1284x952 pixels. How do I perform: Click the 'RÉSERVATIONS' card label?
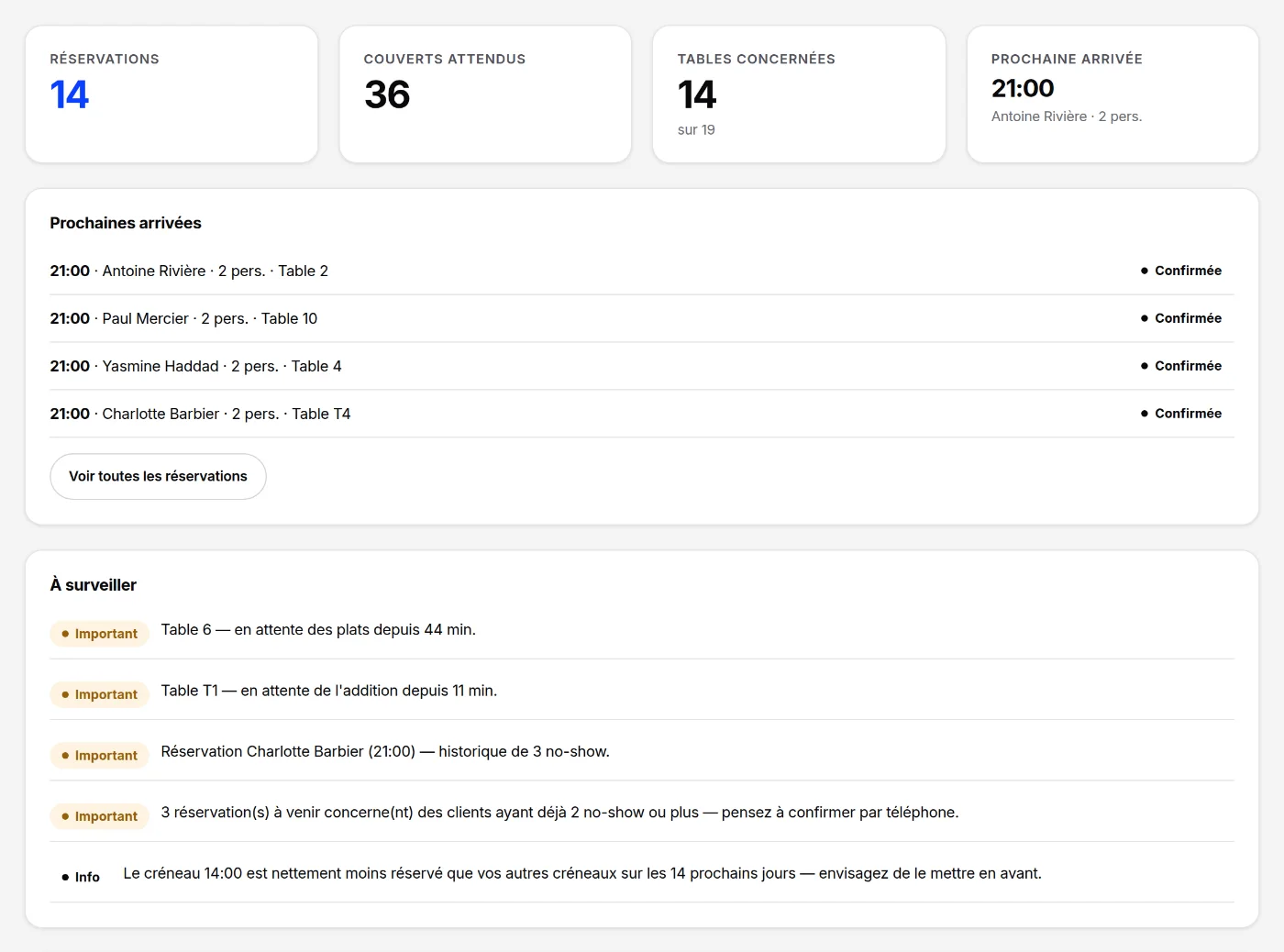(x=105, y=59)
